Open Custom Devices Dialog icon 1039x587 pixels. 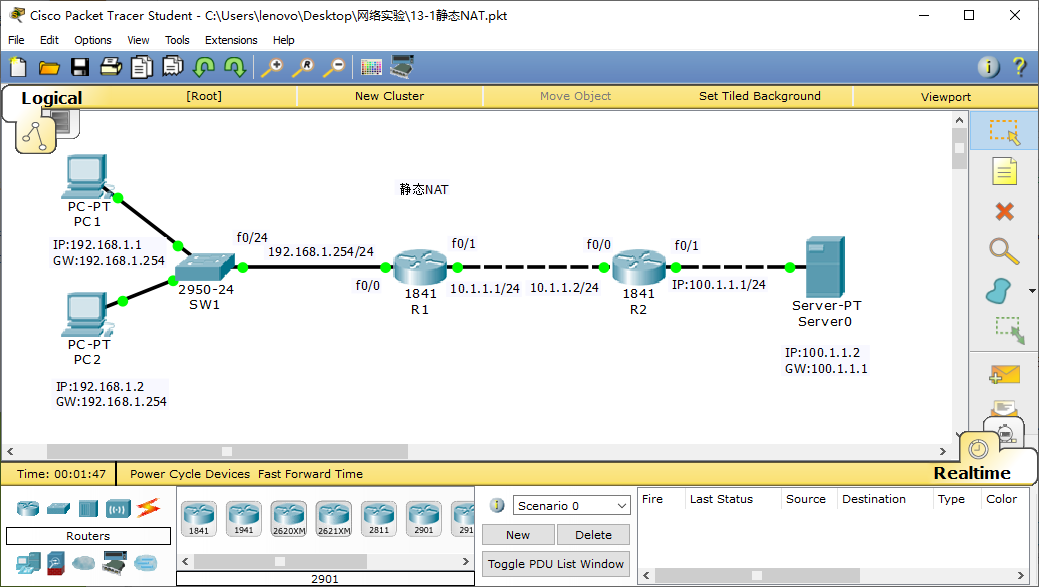(402, 66)
